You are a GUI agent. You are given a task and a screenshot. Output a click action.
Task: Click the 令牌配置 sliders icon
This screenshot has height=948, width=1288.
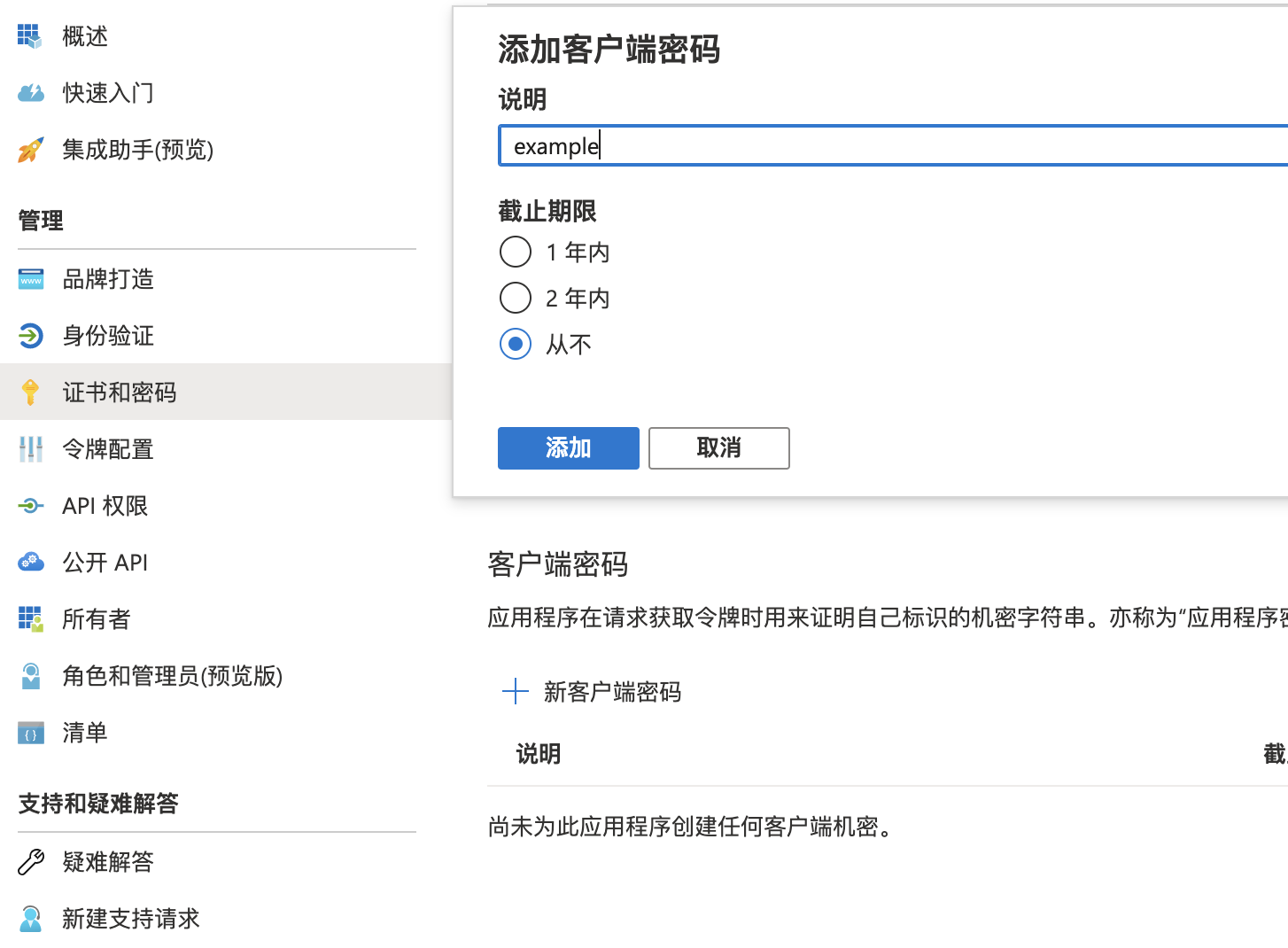(30, 449)
